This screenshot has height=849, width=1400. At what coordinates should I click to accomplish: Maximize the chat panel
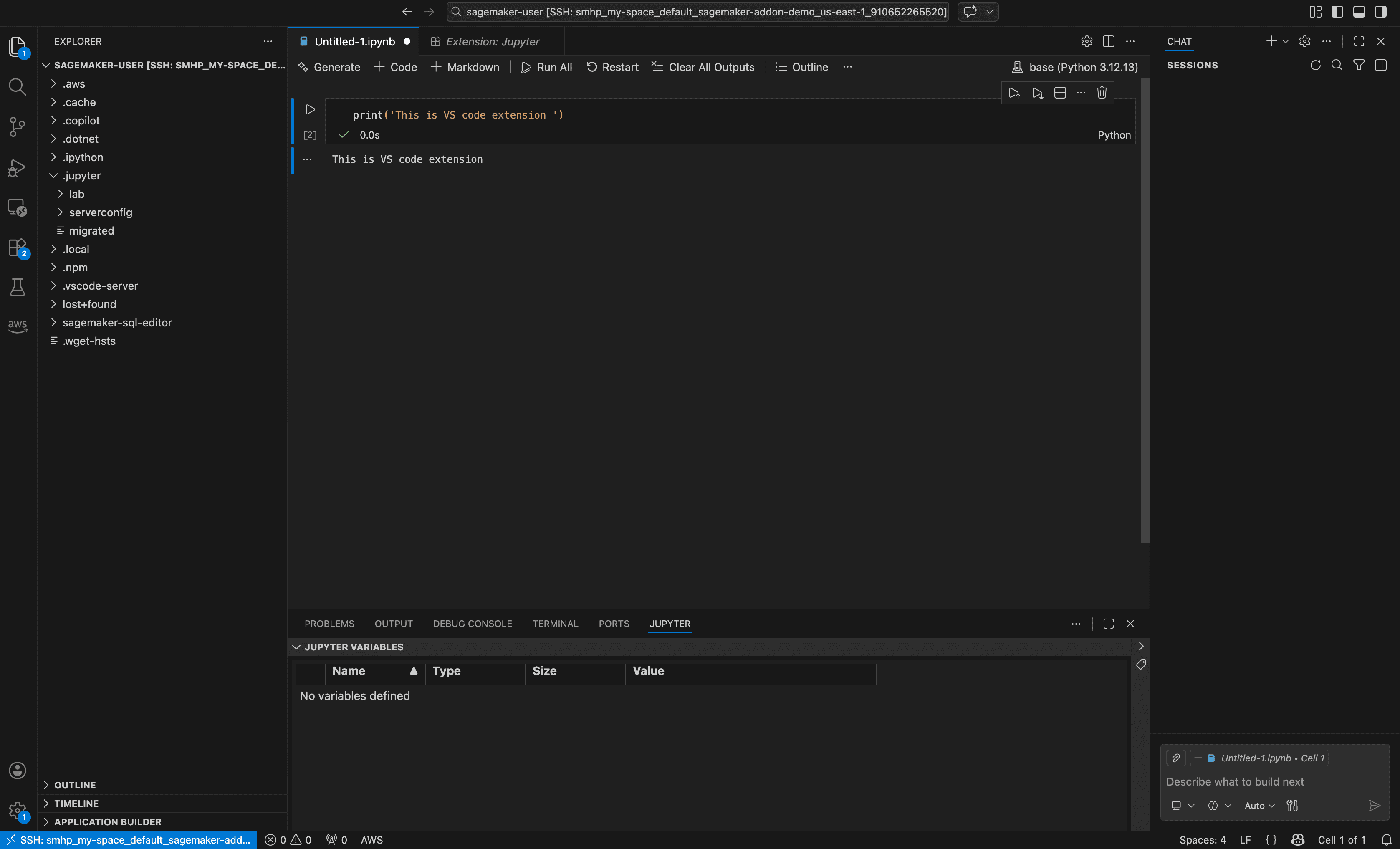click(1359, 41)
